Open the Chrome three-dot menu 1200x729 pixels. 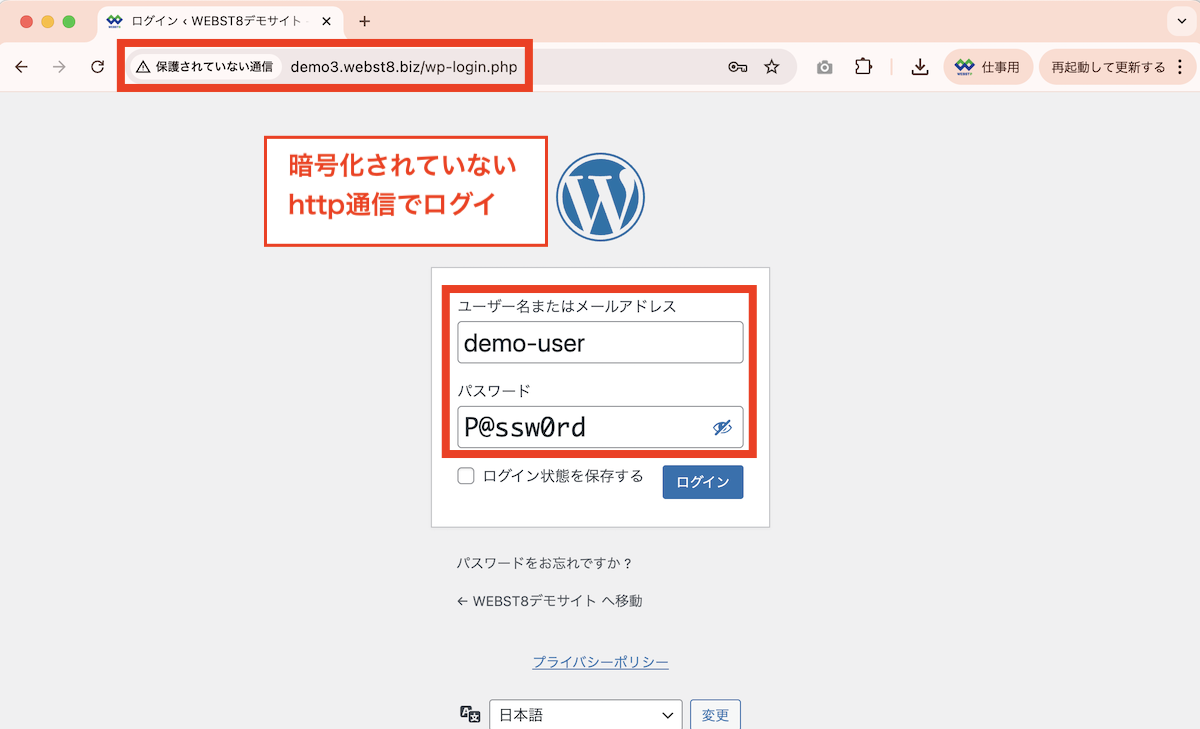pyautogui.click(x=1181, y=66)
